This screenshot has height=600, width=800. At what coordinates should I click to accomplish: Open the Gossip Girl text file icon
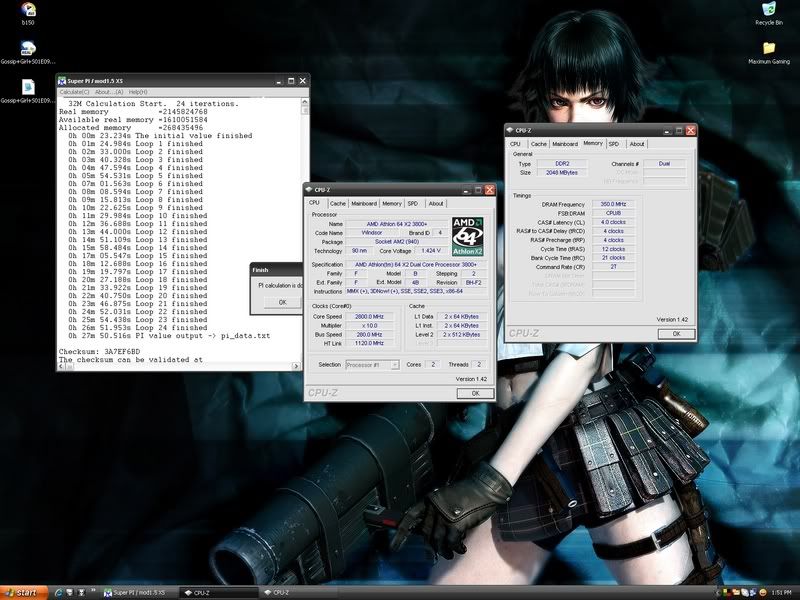[x=29, y=88]
